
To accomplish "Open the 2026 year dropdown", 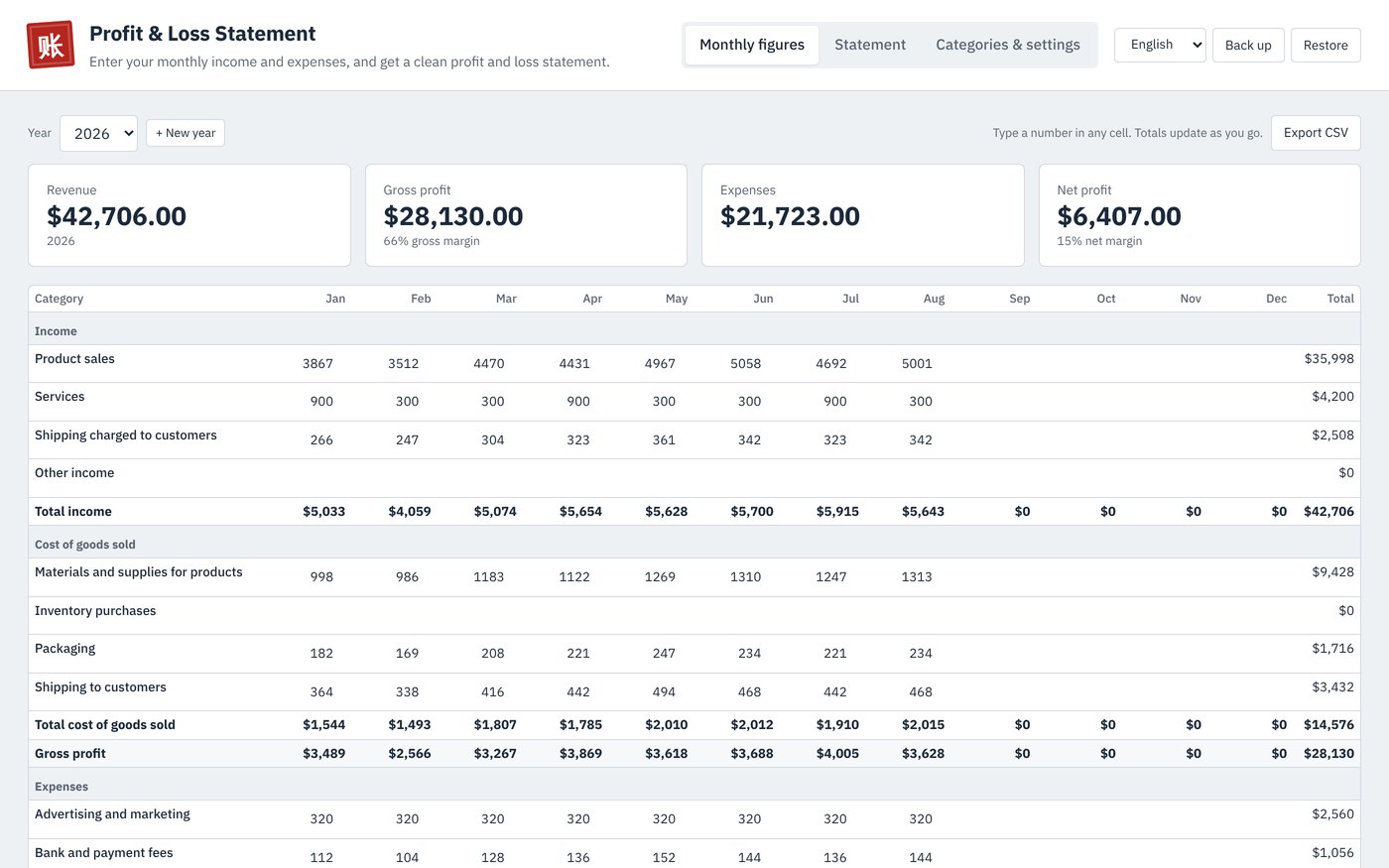I will coord(98,133).
